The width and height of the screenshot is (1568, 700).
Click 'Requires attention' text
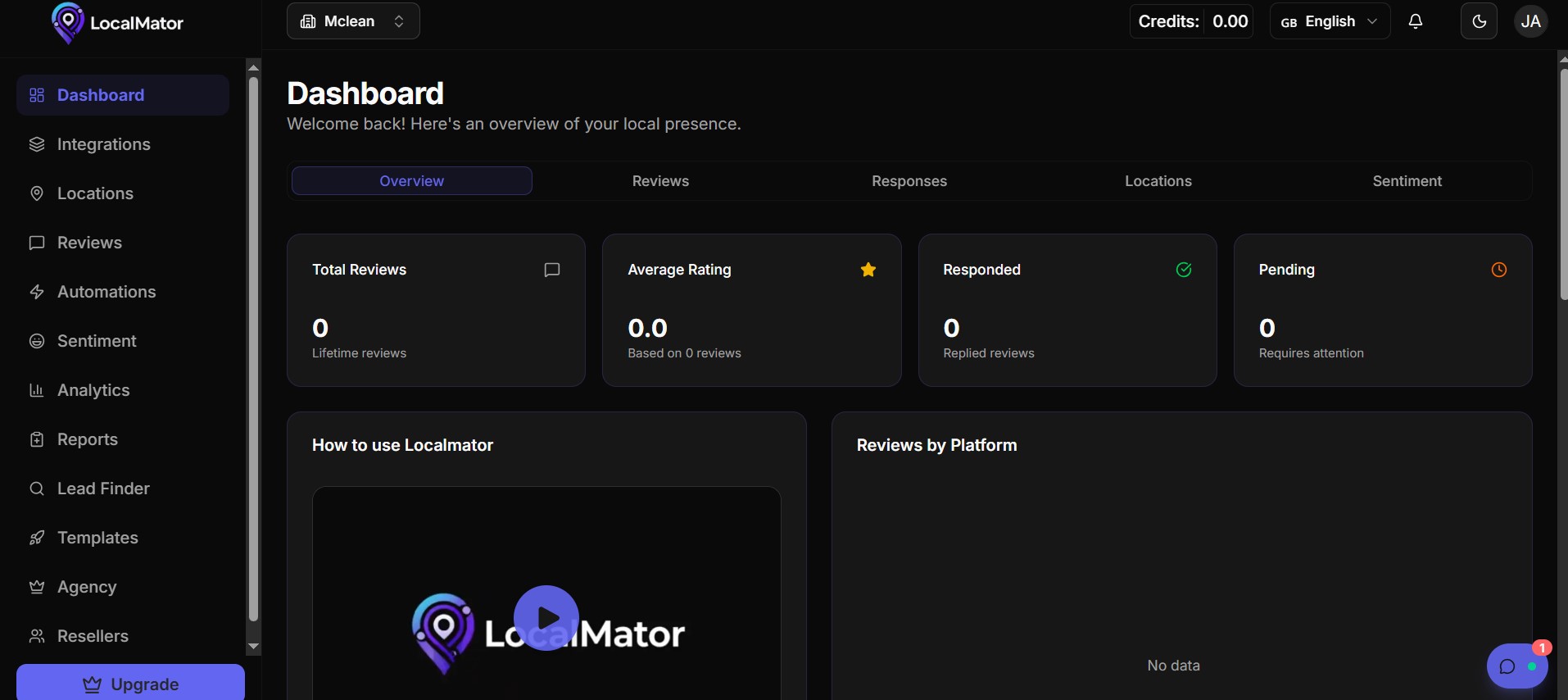click(1311, 353)
